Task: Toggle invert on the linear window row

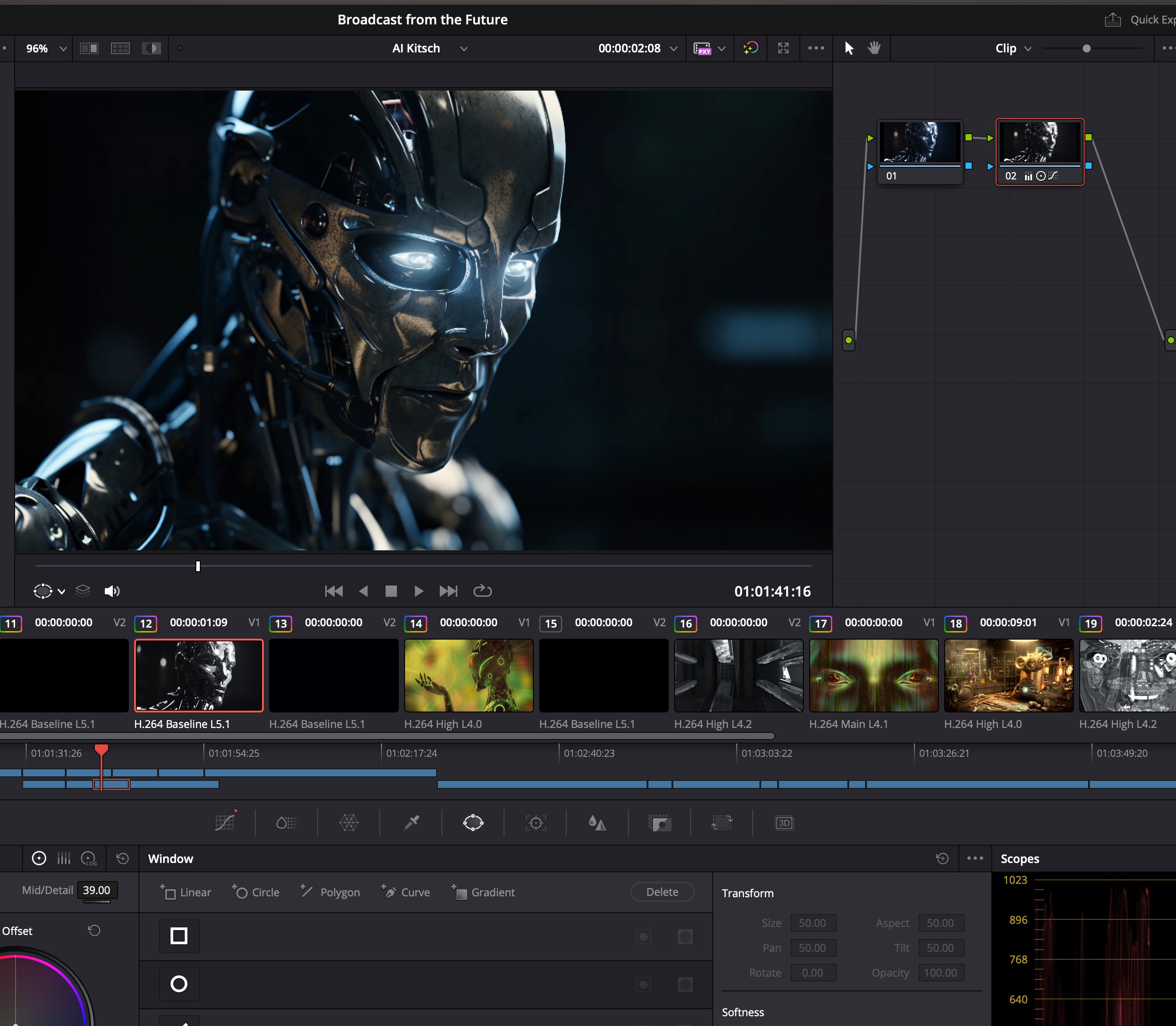Action: pos(644,937)
